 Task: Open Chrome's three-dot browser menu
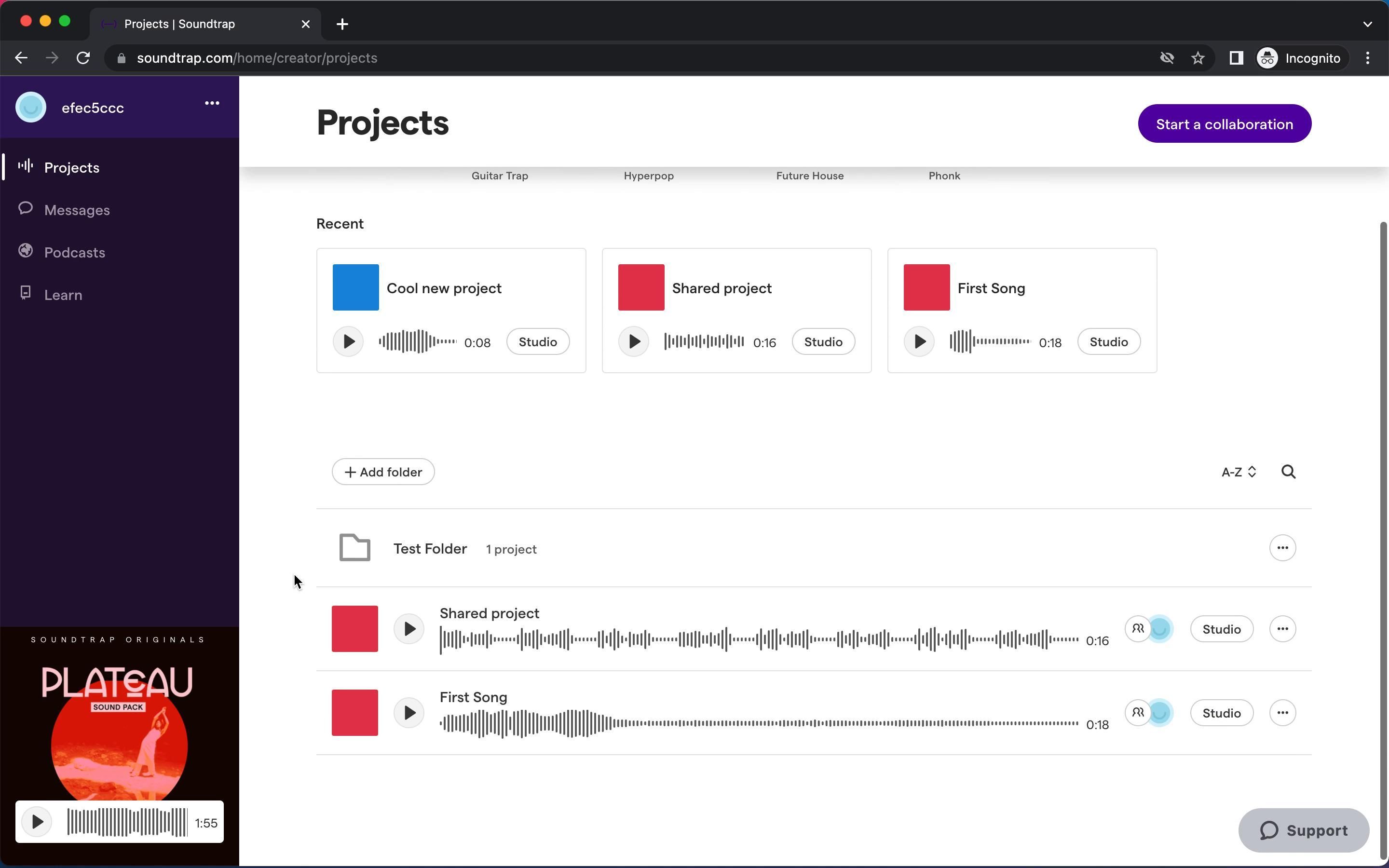coord(1368,58)
